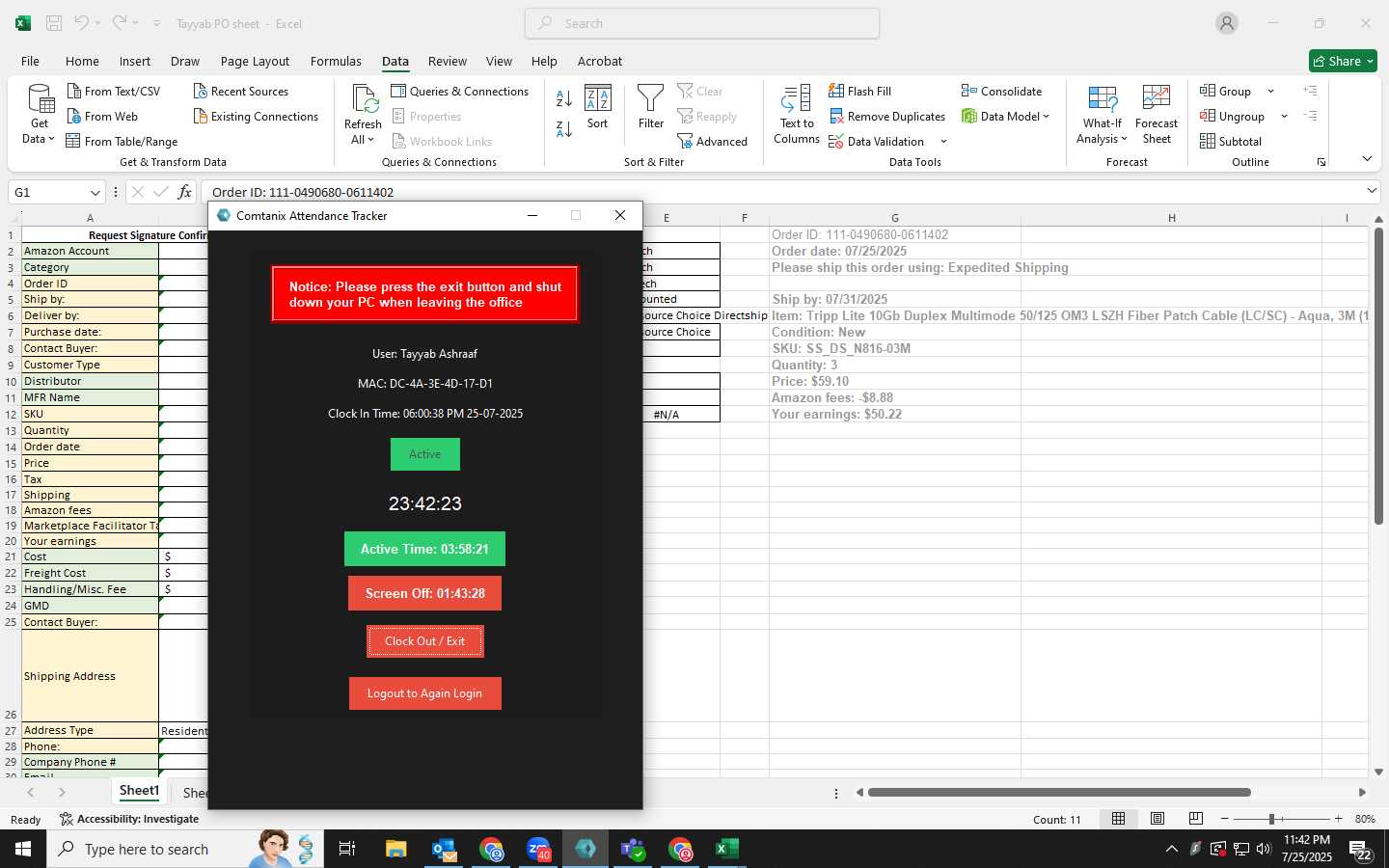Open Task View on taskbar
1389x868 pixels.
[x=346, y=849]
